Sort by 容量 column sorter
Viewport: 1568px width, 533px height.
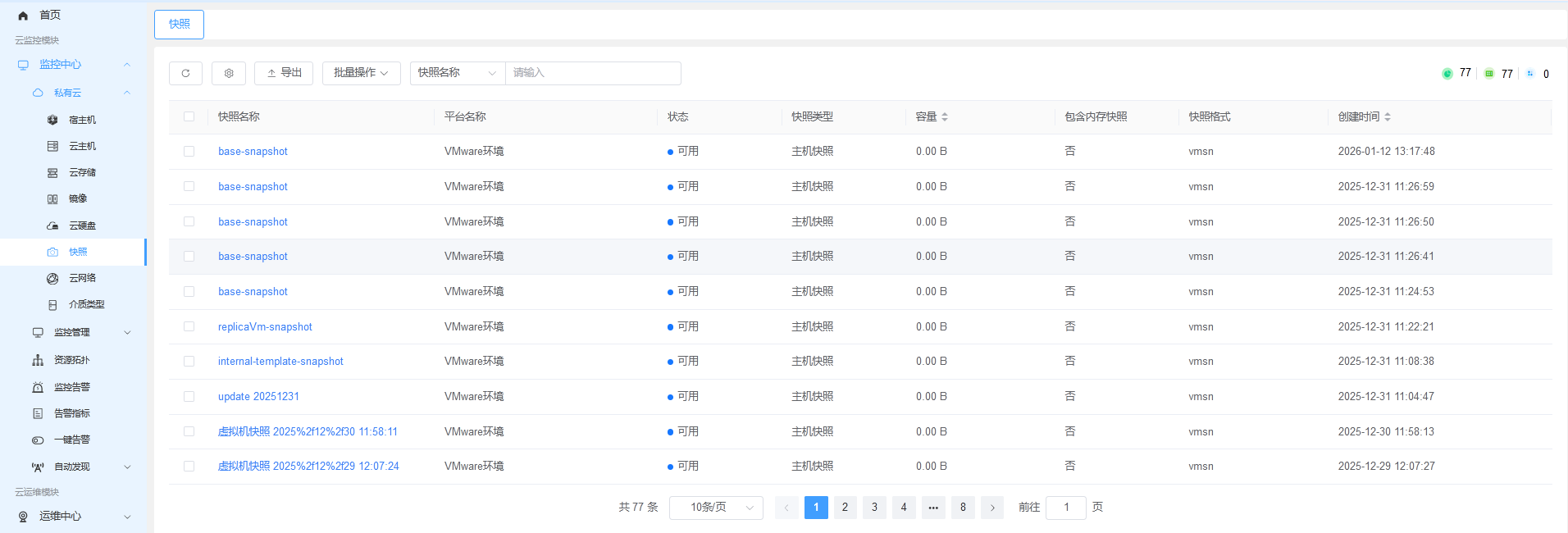(945, 116)
